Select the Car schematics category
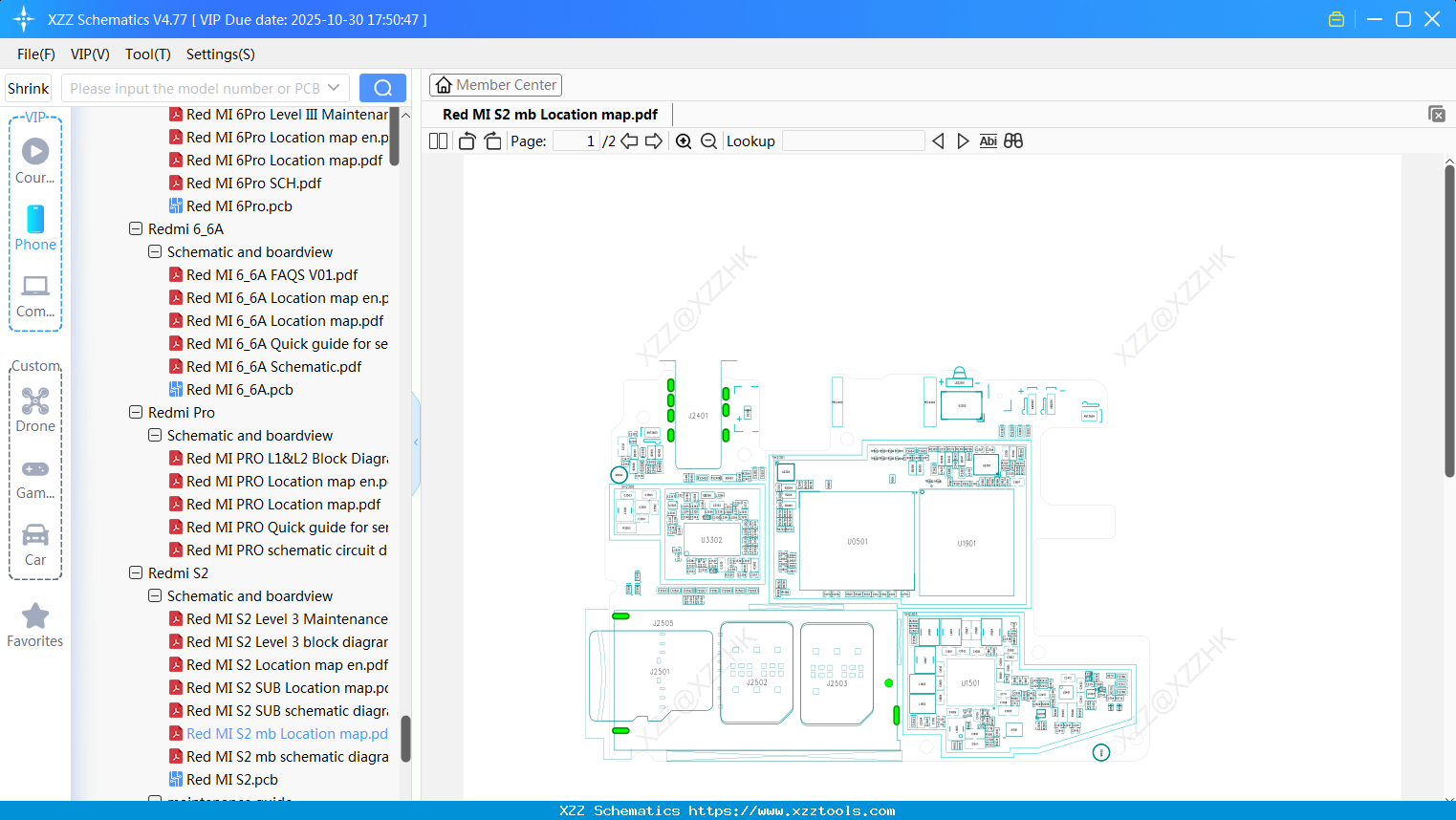The image size is (1456, 820). coord(34,540)
